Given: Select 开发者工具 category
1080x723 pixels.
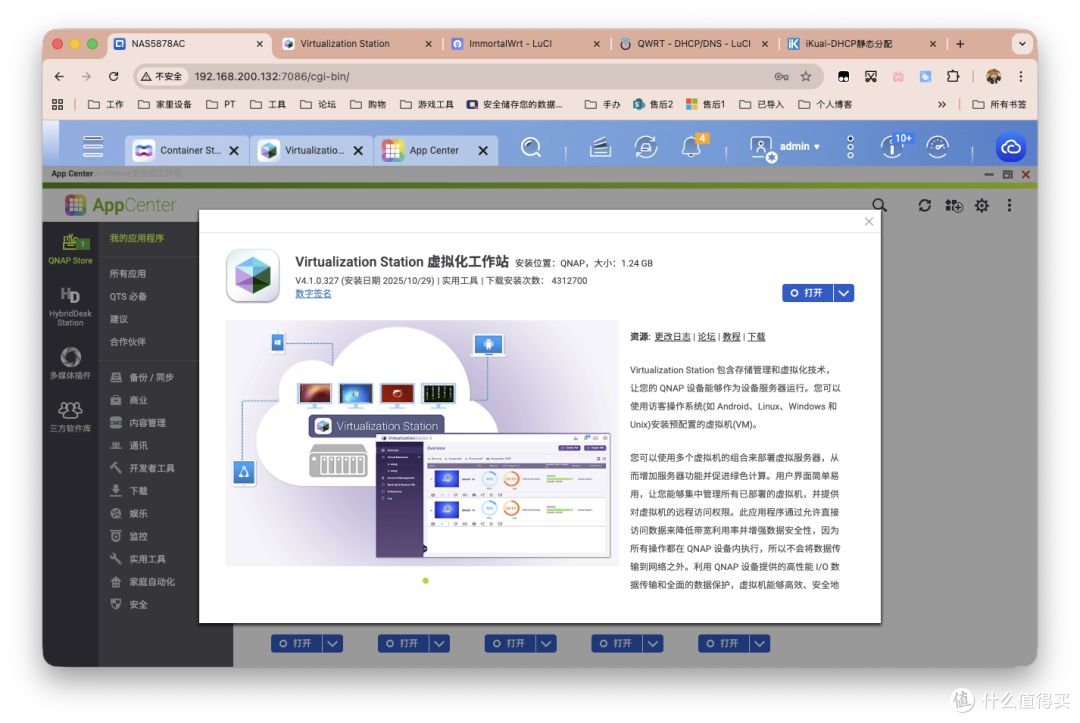Looking at the screenshot, I should pyautogui.click(x=143, y=468).
